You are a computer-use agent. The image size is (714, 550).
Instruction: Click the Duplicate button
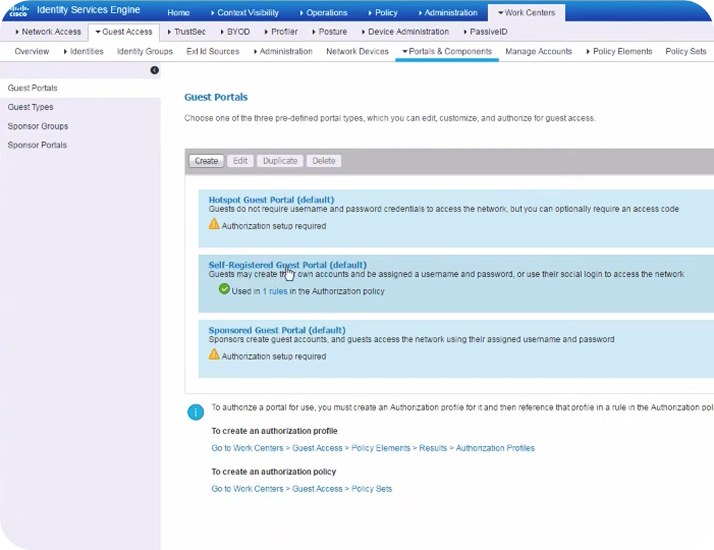280,161
